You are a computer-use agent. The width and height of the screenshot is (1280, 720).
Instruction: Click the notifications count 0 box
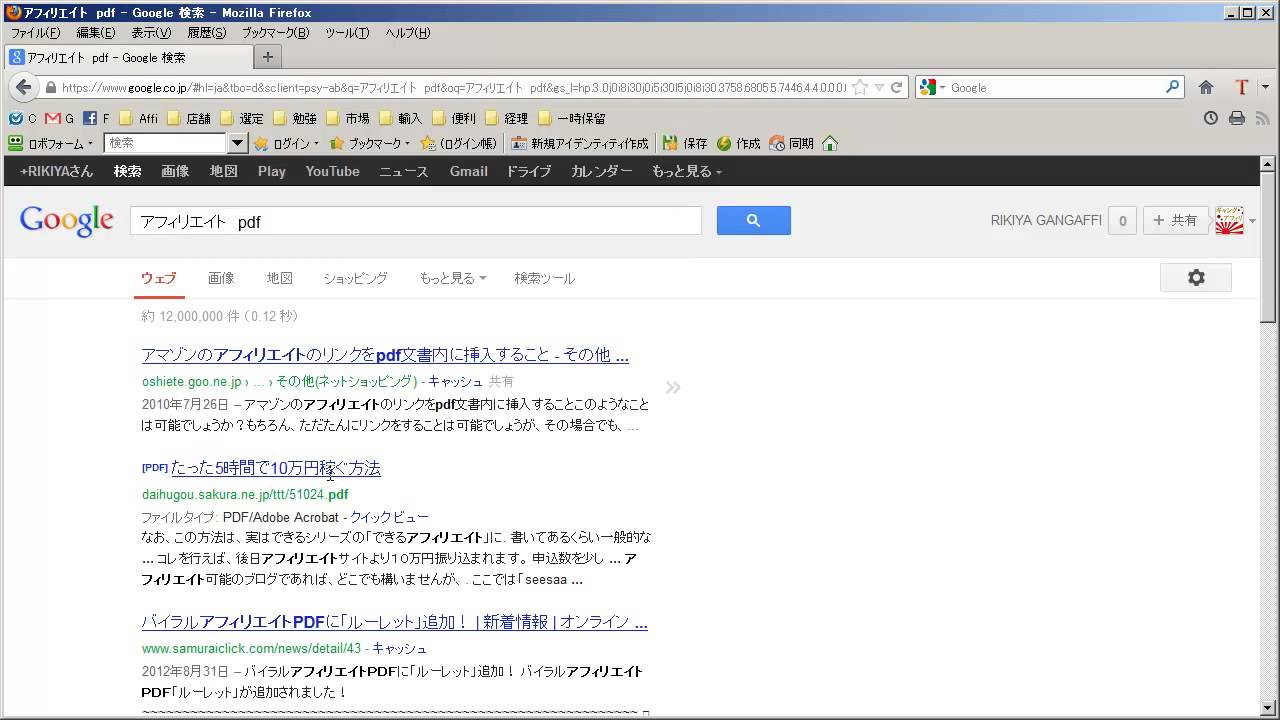point(1122,221)
